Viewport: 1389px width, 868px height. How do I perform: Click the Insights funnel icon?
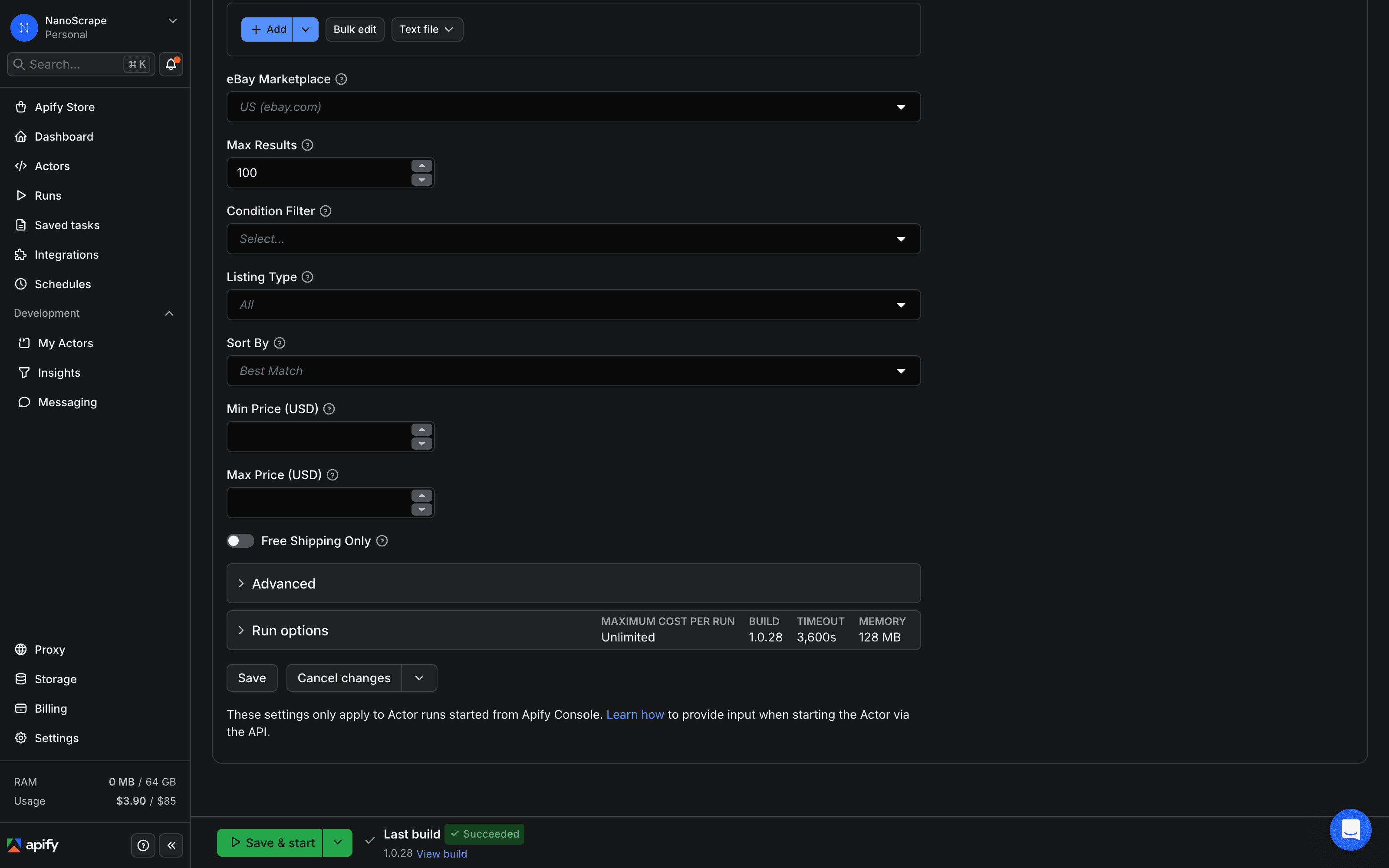(x=24, y=372)
